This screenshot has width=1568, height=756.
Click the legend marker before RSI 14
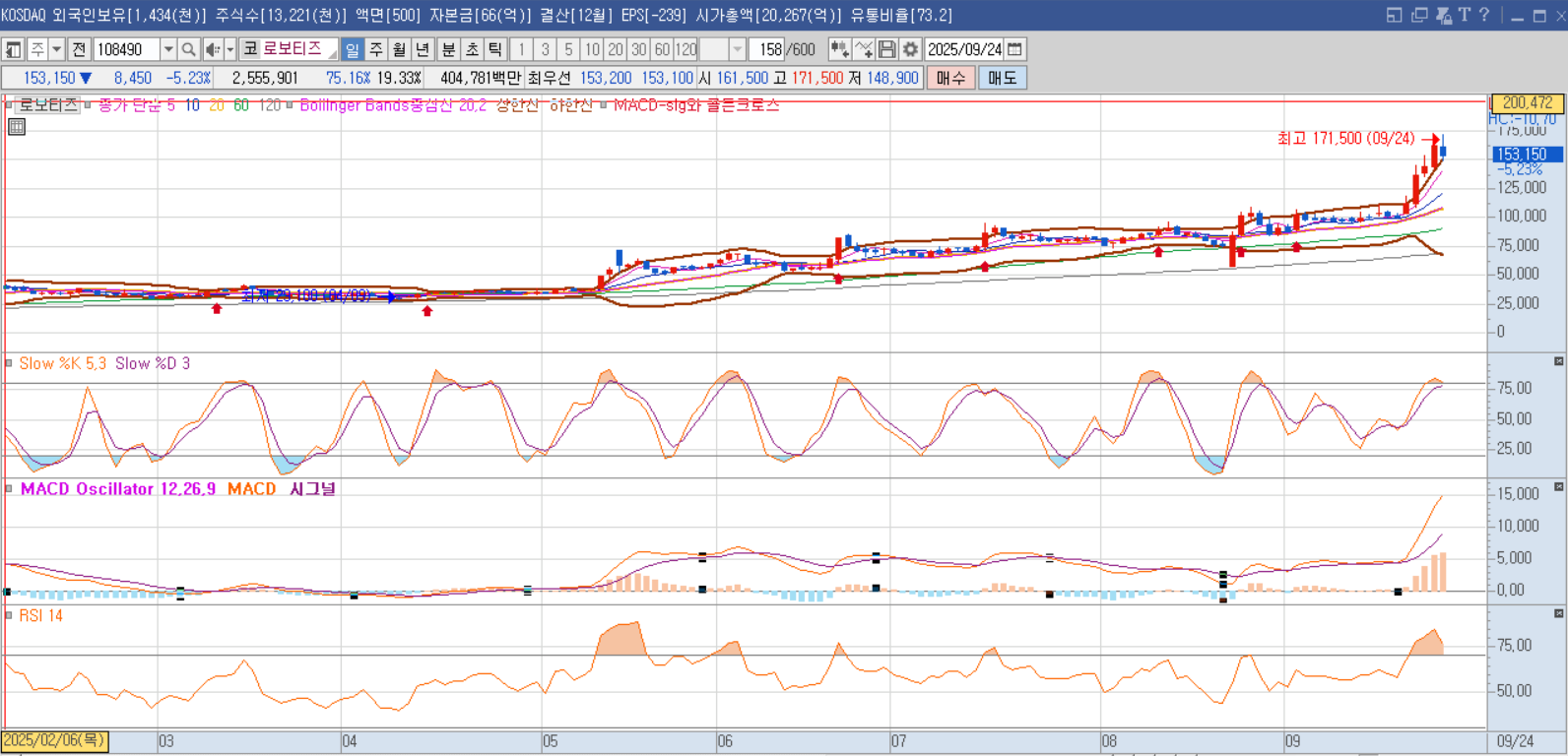pyautogui.click(x=9, y=615)
